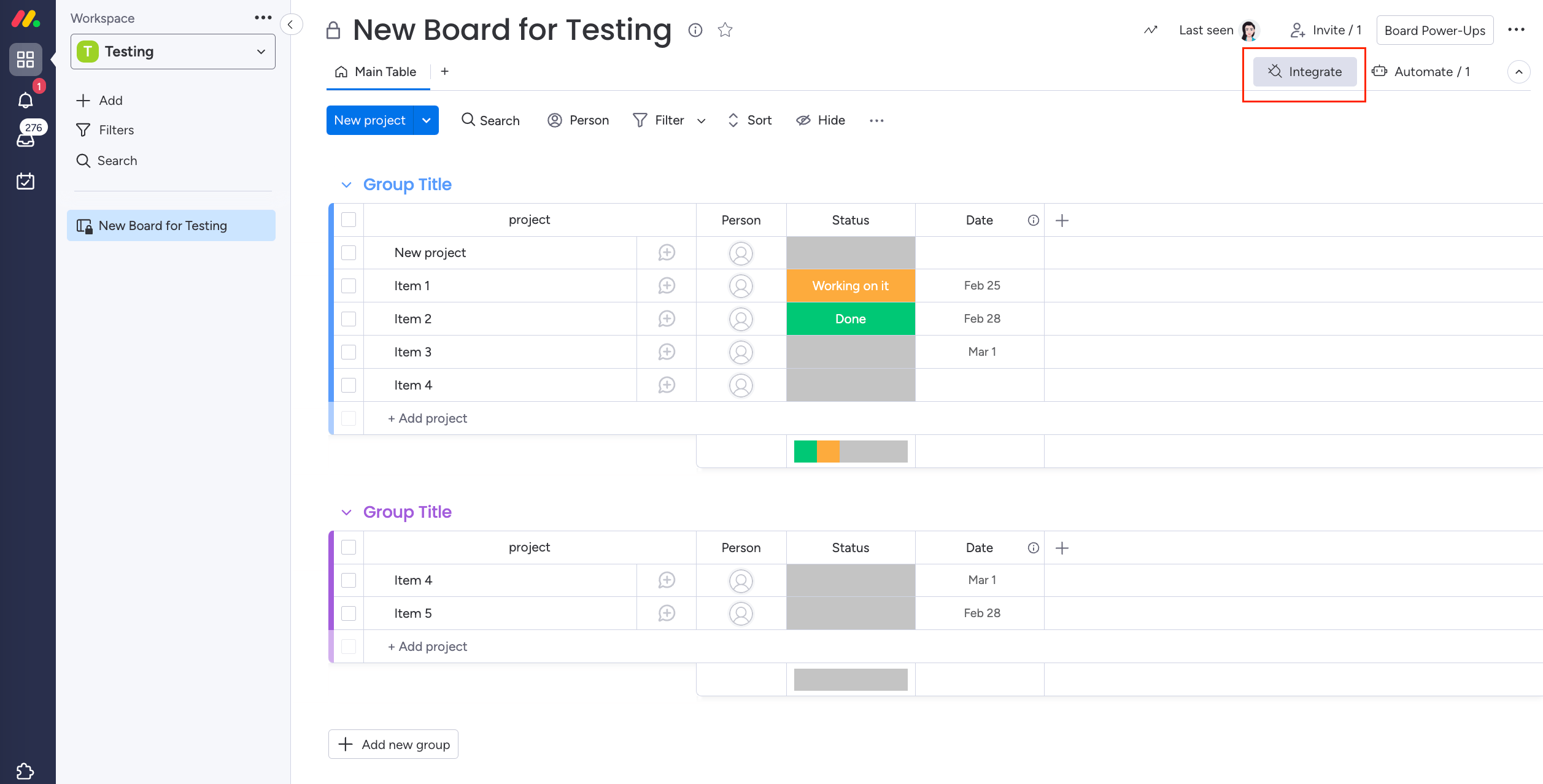Switch to the Main Table tab

(x=377, y=72)
